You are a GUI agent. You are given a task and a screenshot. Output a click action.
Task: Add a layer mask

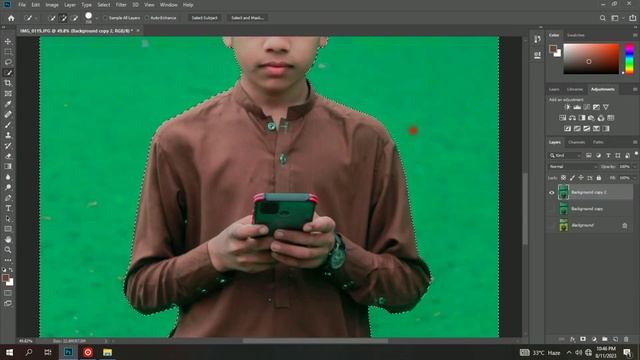[x=583, y=339]
